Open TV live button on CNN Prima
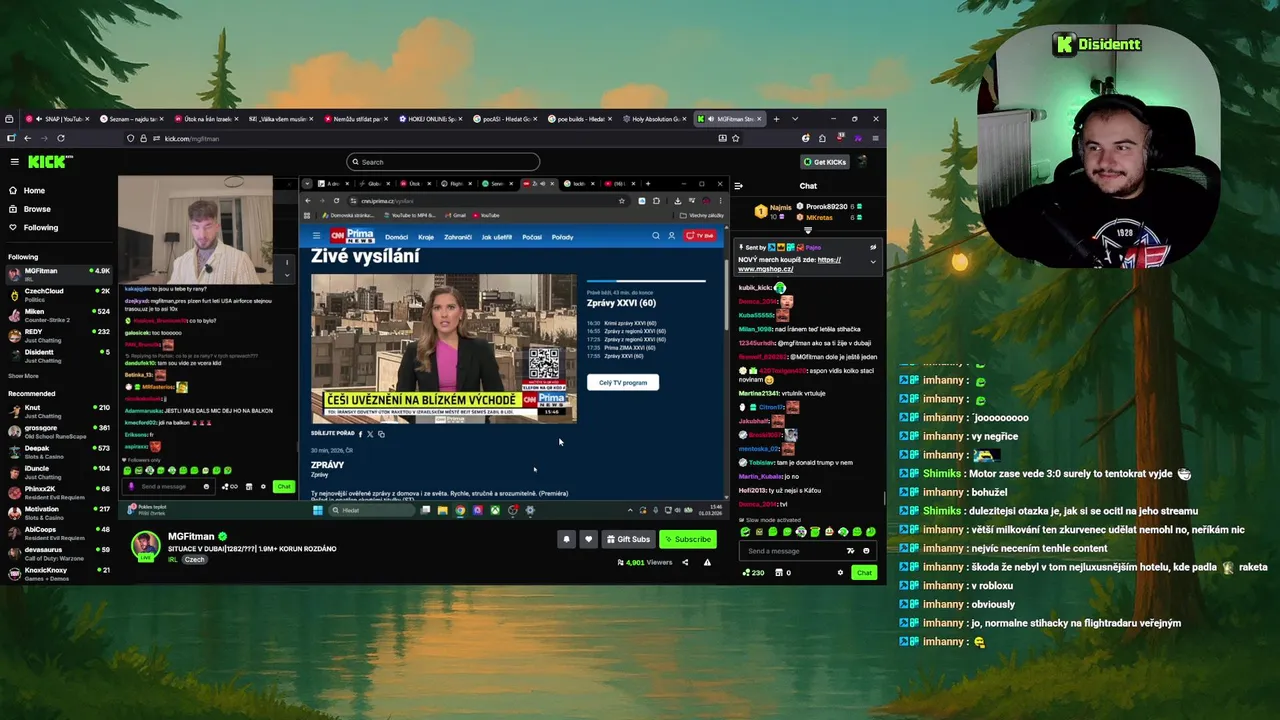Viewport: 1280px width, 720px height. click(x=701, y=236)
